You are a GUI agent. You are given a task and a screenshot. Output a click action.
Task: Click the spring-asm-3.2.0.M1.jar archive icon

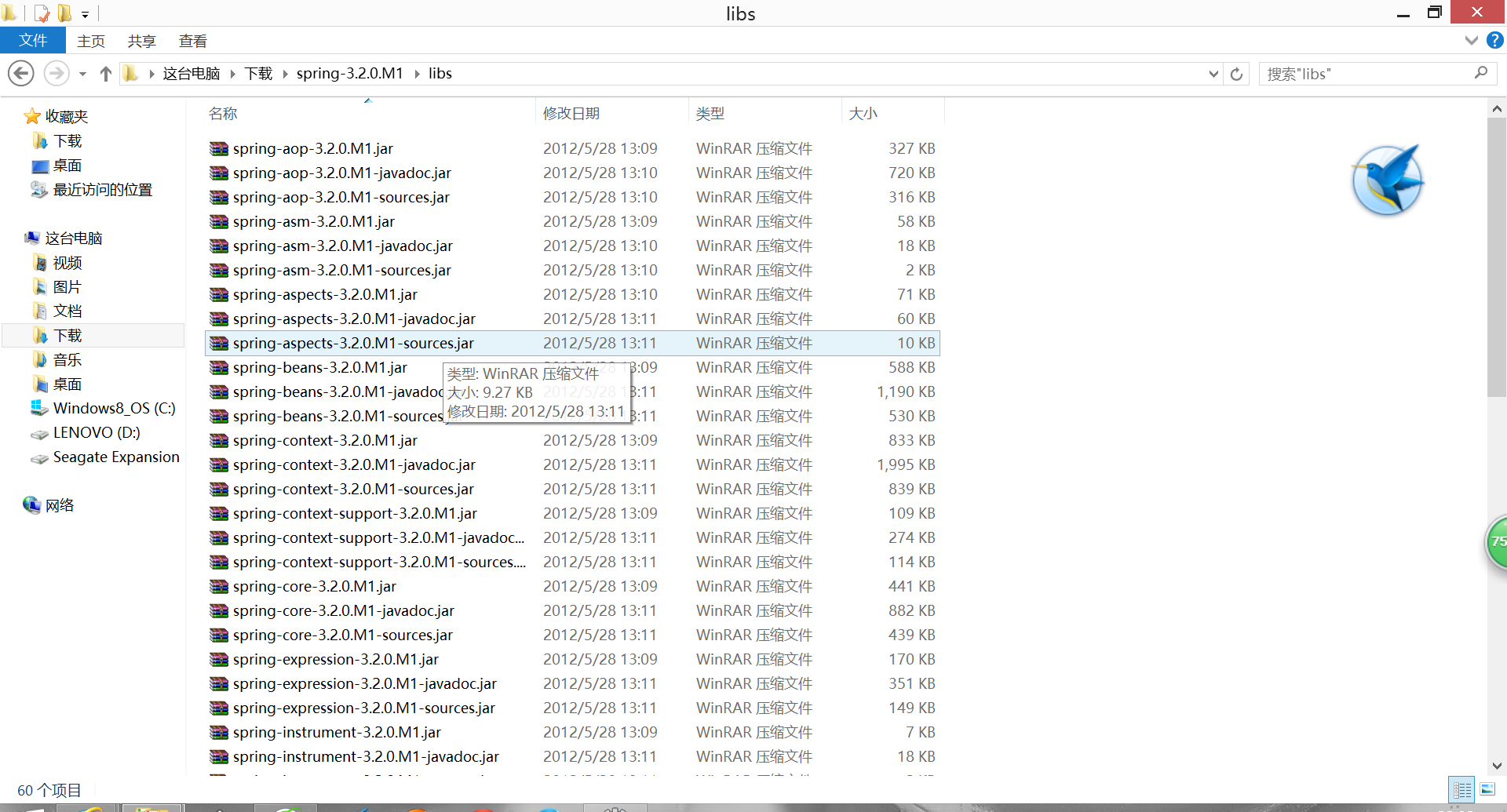point(219,222)
